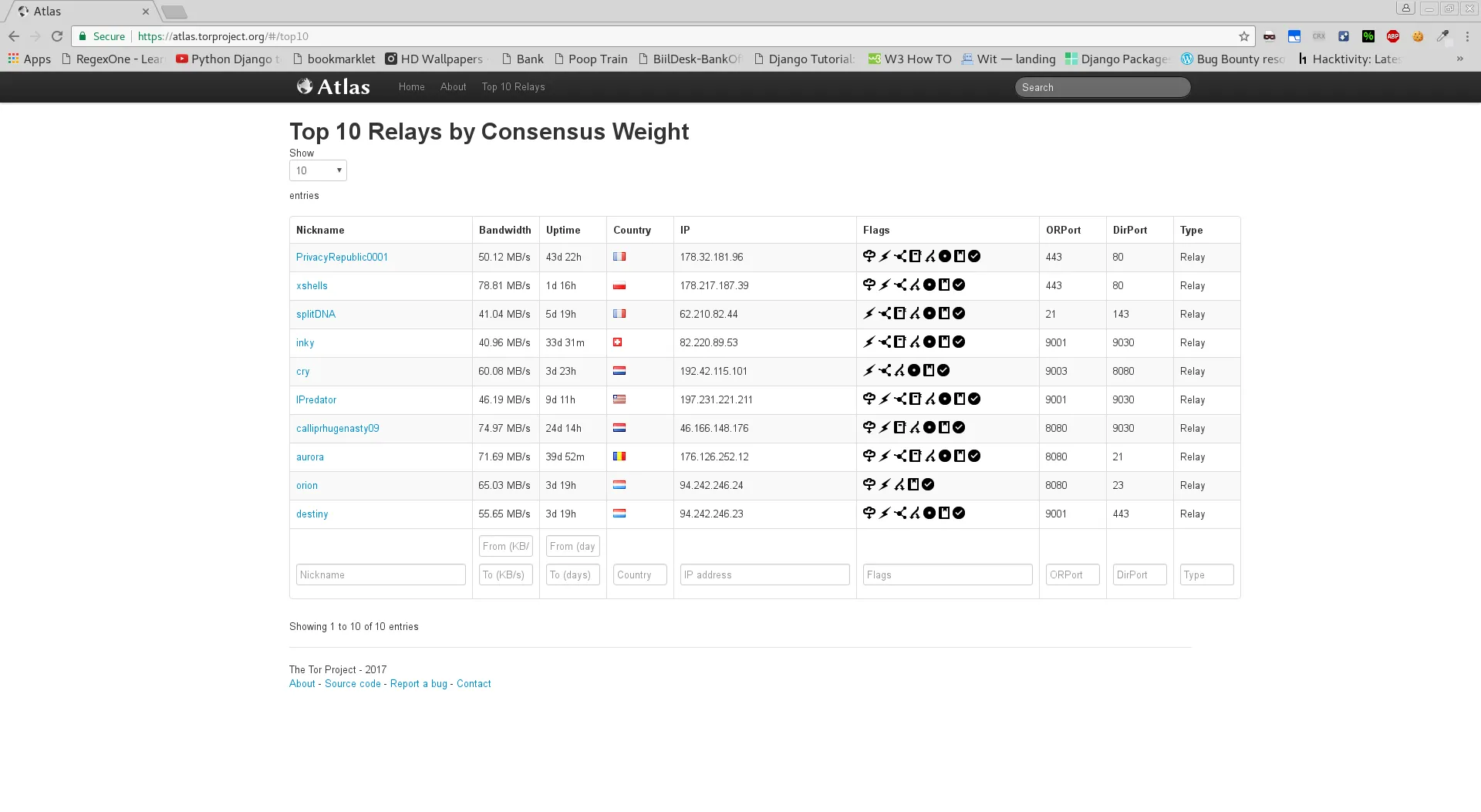Click the lightning Fast flag in splitDNA row

(x=869, y=313)
